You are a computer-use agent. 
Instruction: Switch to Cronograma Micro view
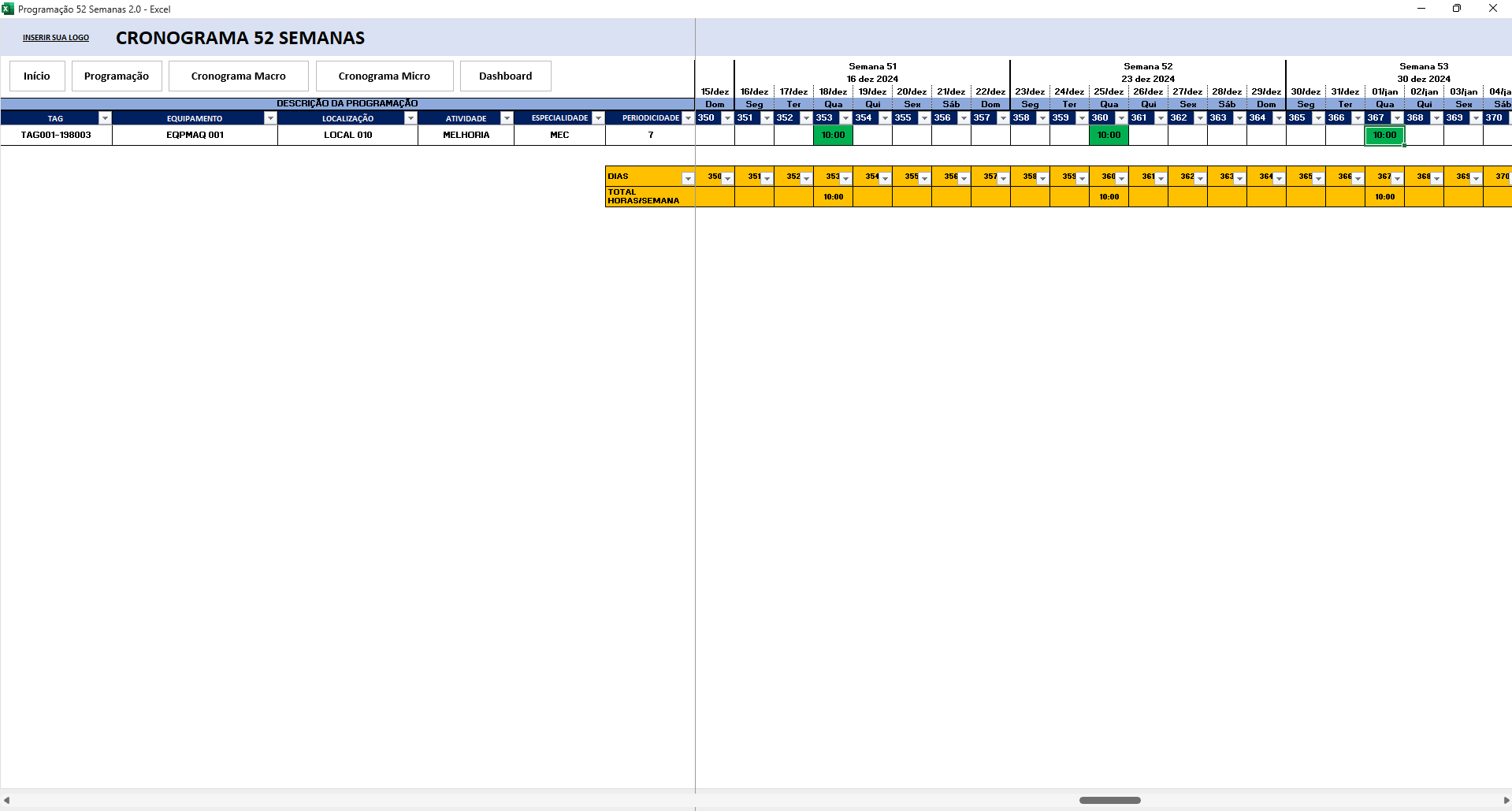coord(385,76)
